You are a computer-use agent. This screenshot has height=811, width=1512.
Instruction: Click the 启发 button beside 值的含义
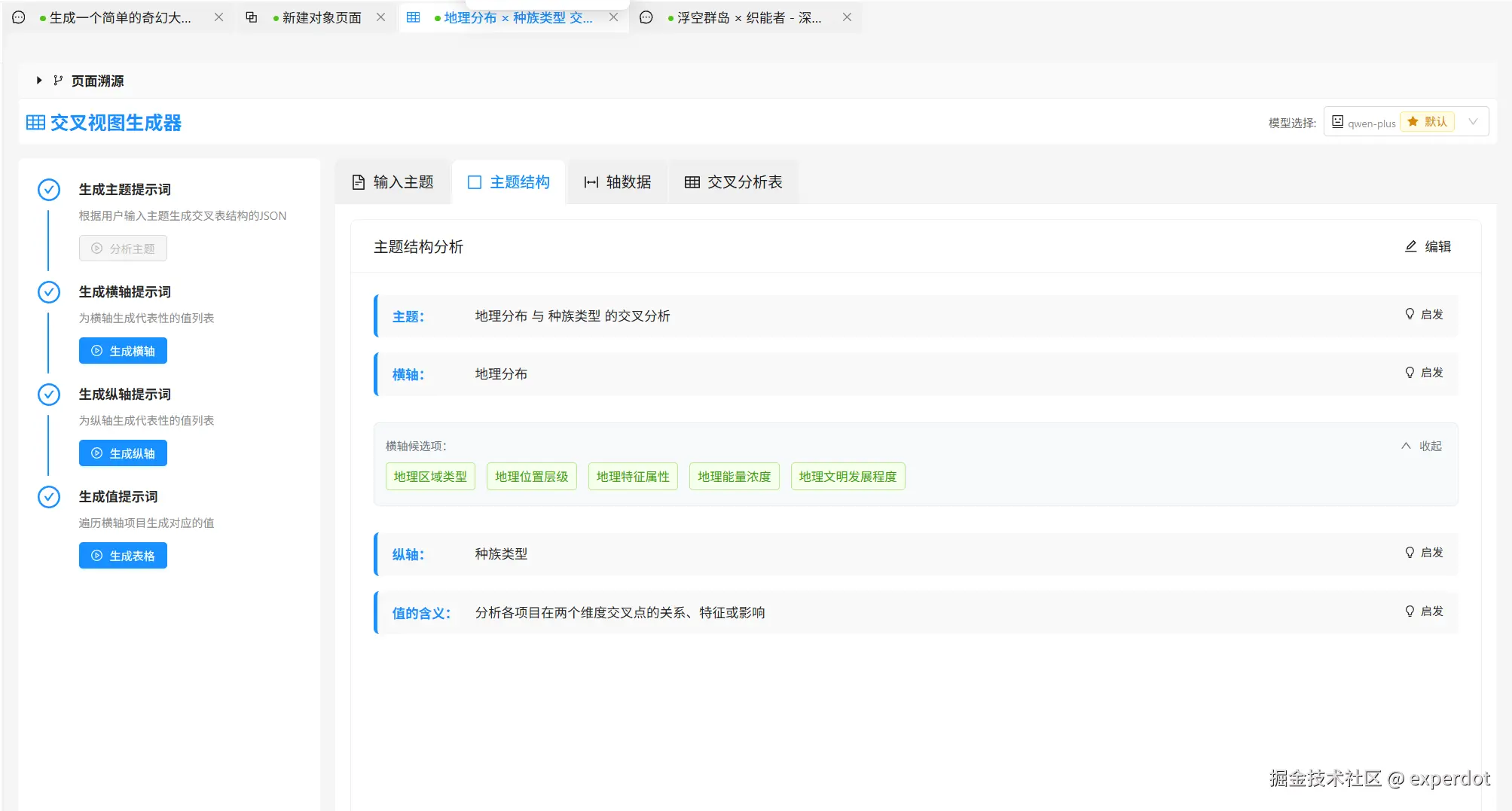pos(1424,611)
